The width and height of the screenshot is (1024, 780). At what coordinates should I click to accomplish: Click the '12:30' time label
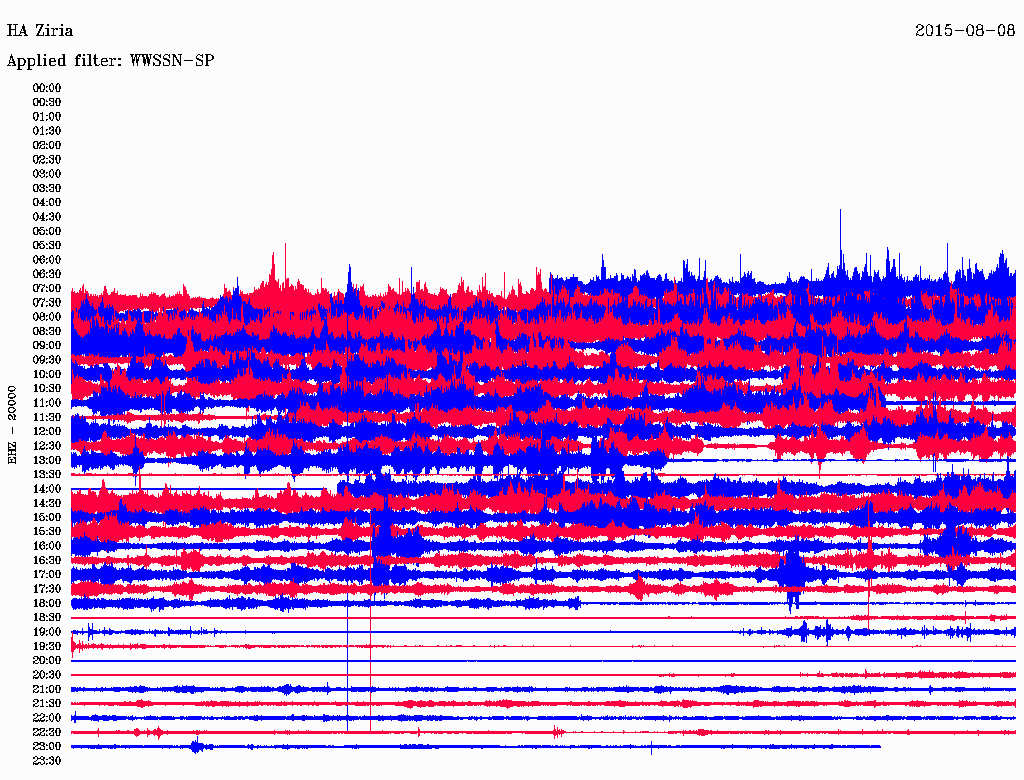[x=47, y=446]
